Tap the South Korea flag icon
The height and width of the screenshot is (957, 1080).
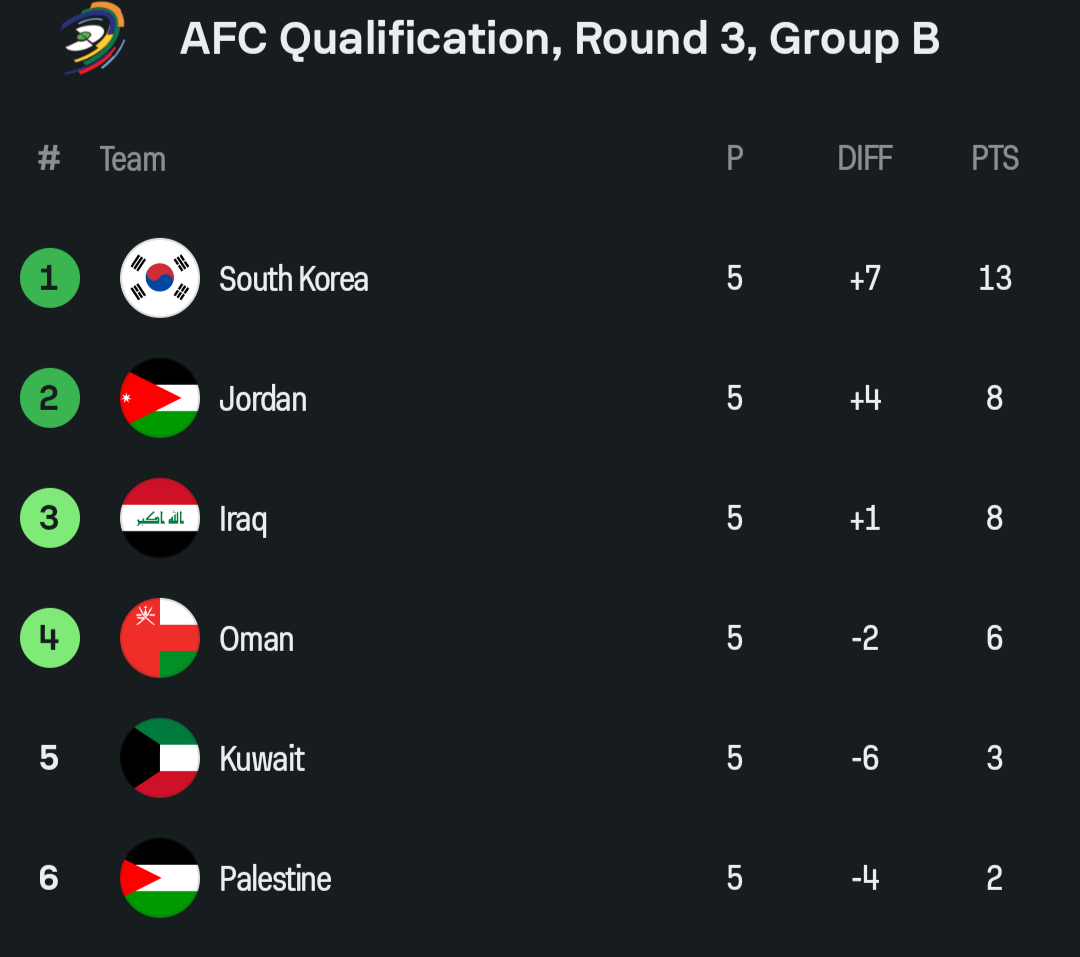[x=160, y=278]
